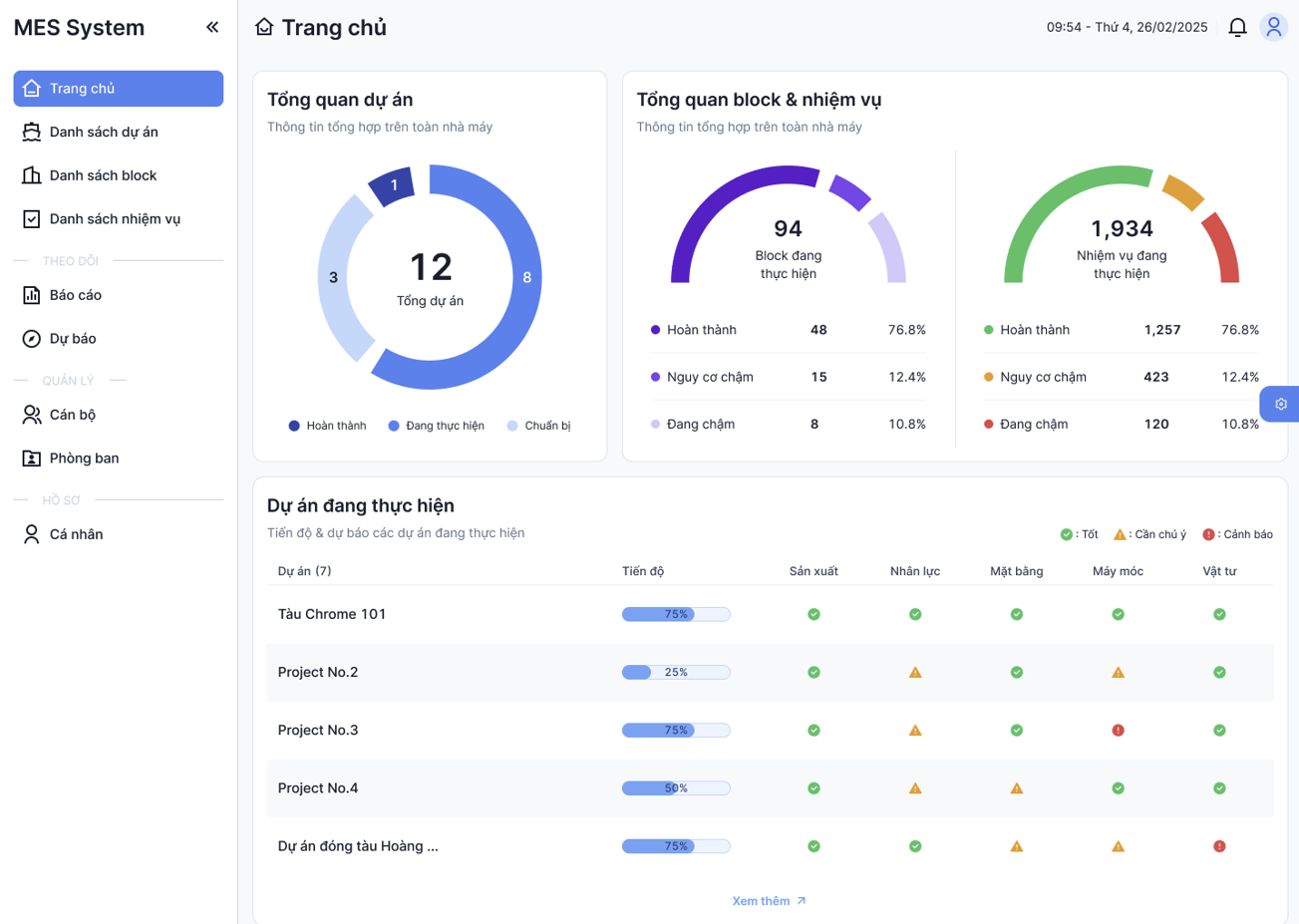Toggle the Hoàn thành legend in project chart

point(327,426)
